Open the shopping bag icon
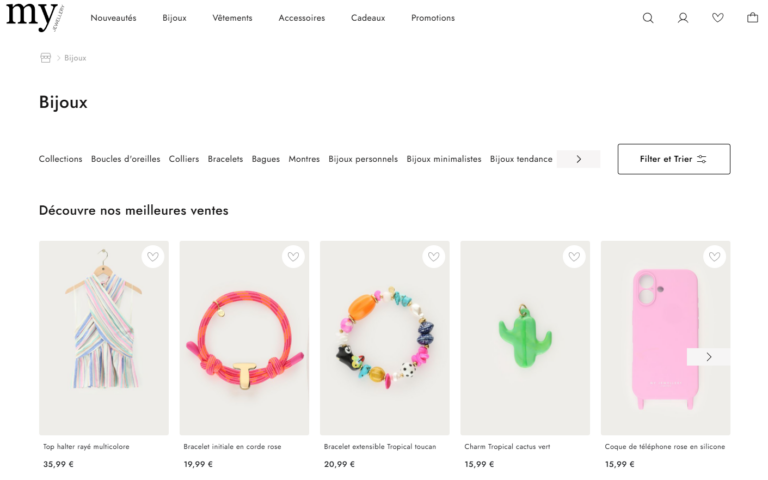This screenshot has width=768, height=480. [x=753, y=18]
